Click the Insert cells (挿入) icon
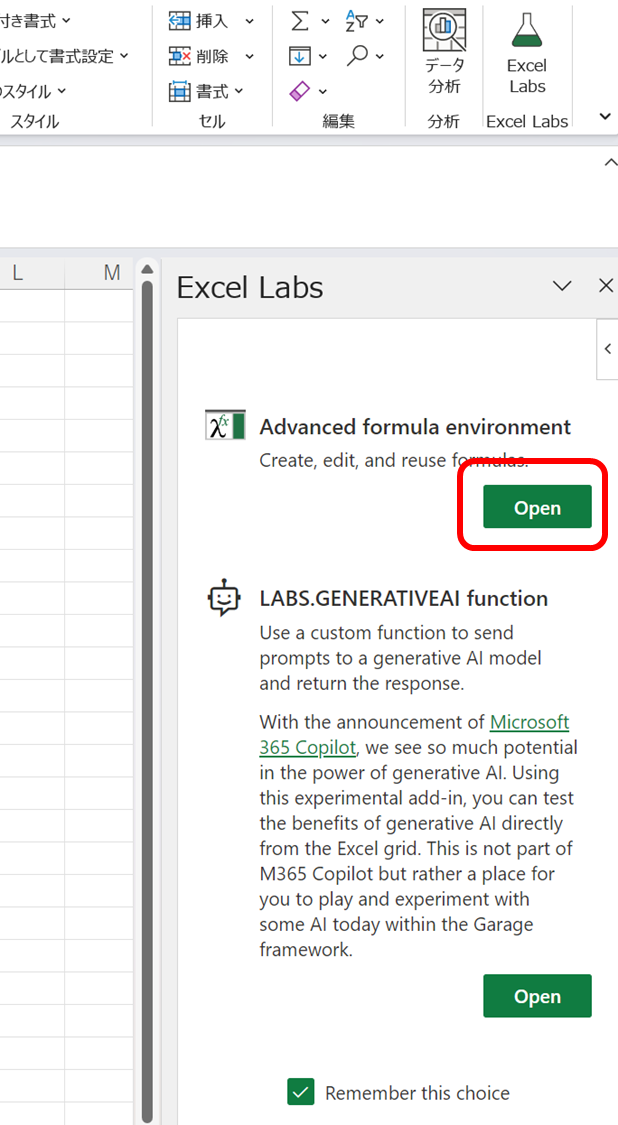 click(x=179, y=21)
